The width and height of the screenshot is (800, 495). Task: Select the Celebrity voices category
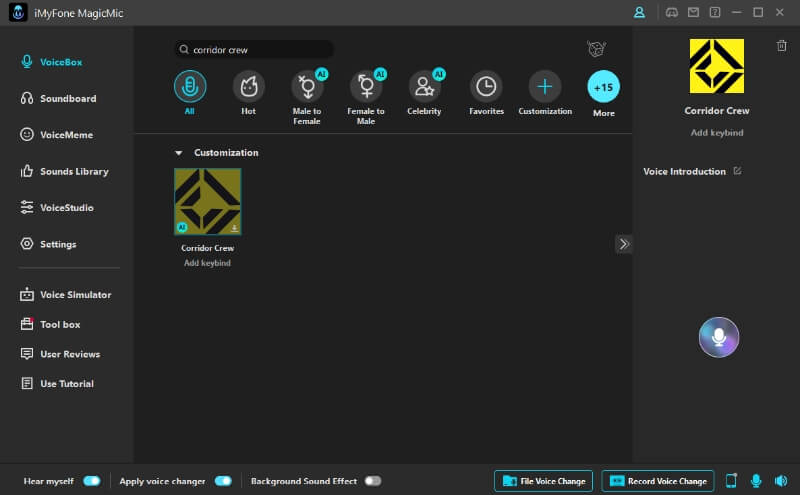point(424,86)
